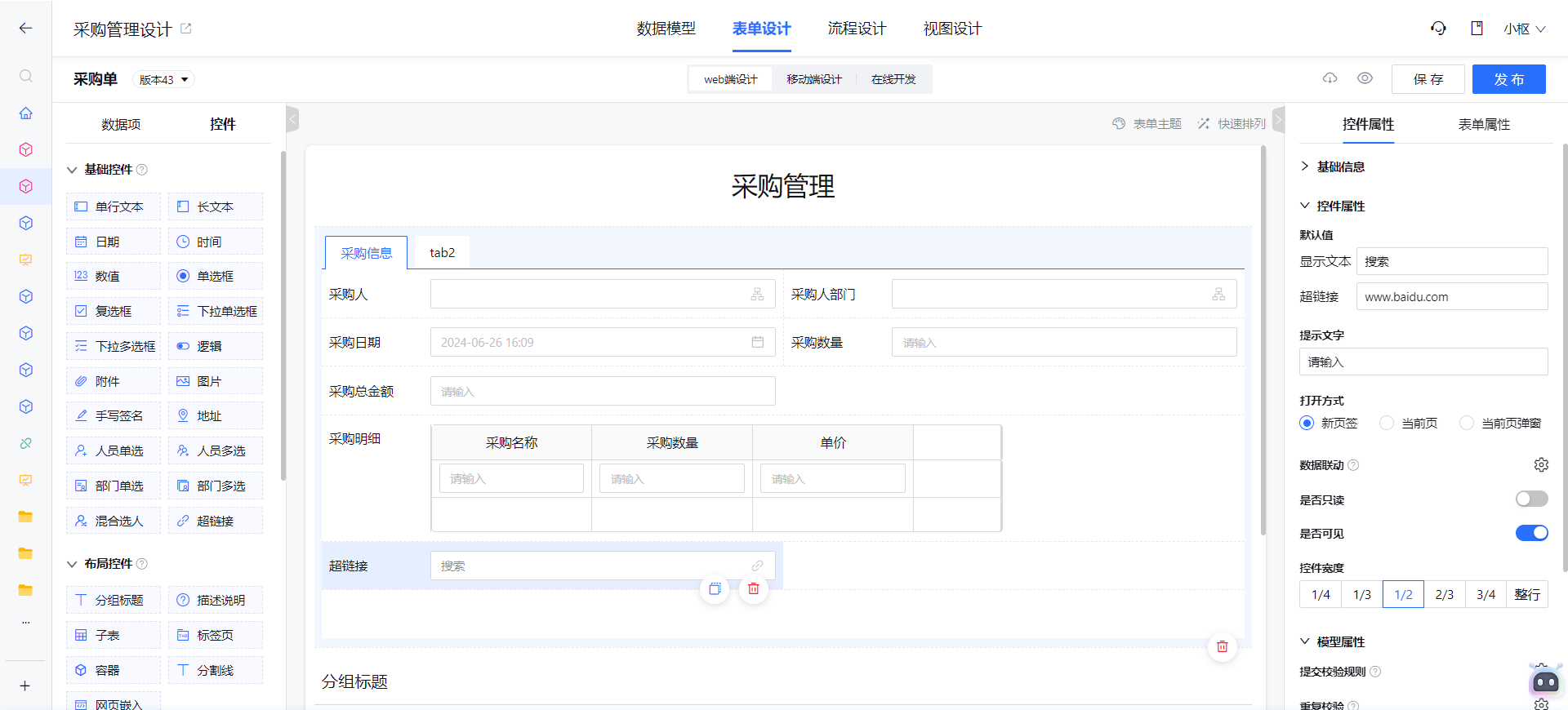Select the 超链接 control in palette
The image size is (1568, 710).
(216, 521)
